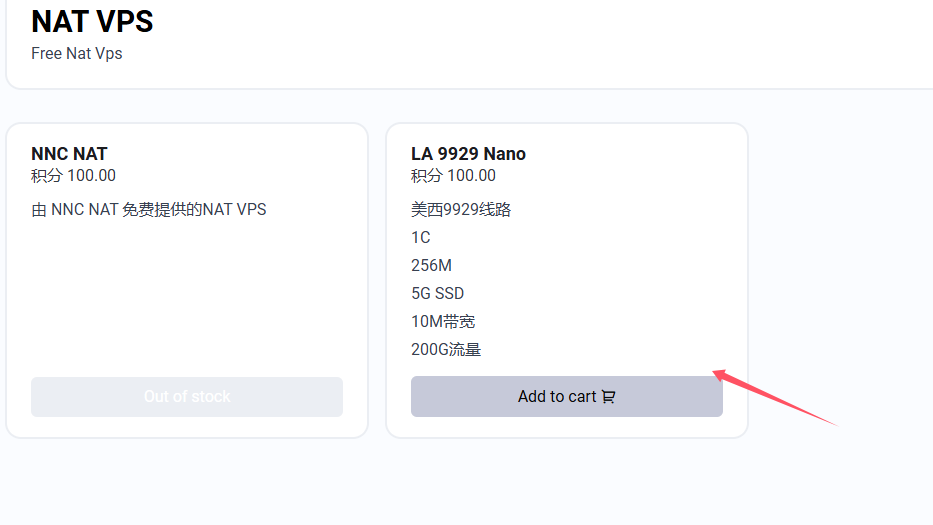Click the 美西9929线路 spec line
Image resolution: width=933 pixels, height=525 pixels.
tap(461, 210)
